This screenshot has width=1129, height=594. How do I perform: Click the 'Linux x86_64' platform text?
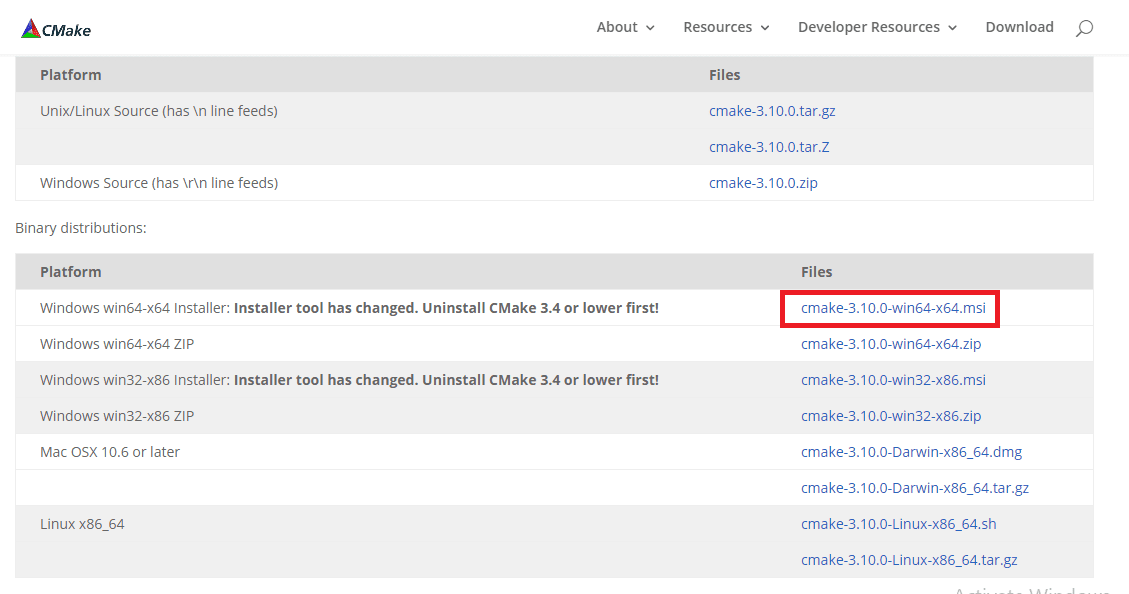click(82, 524)
